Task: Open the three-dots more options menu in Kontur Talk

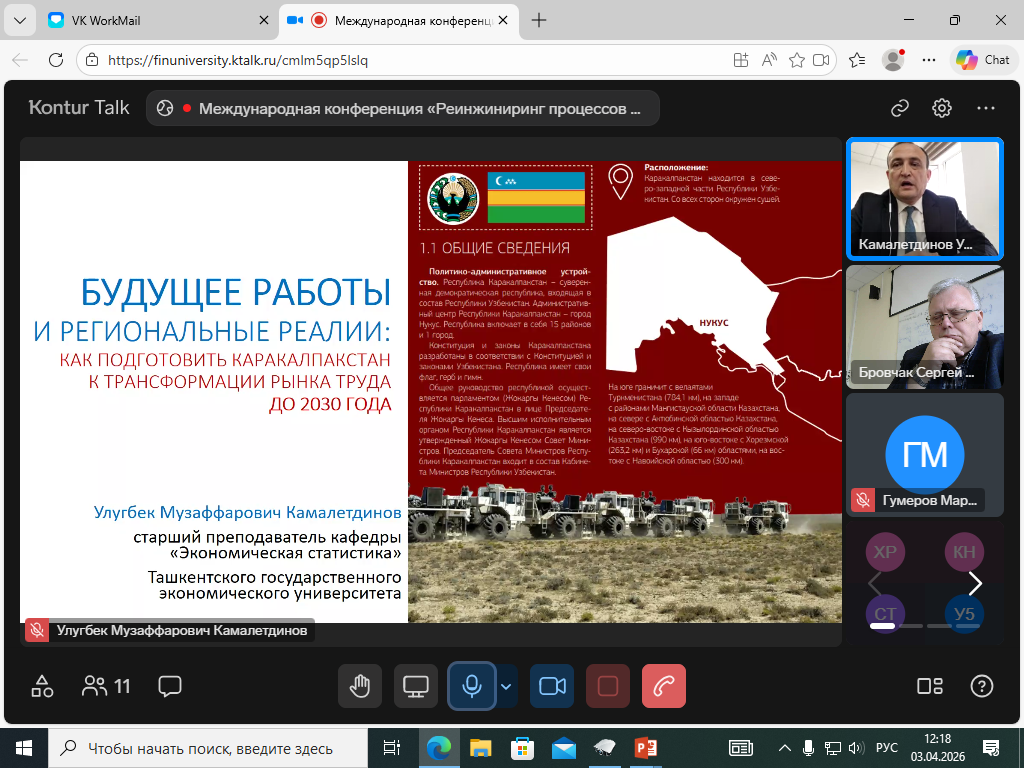Action: point(986,108)
